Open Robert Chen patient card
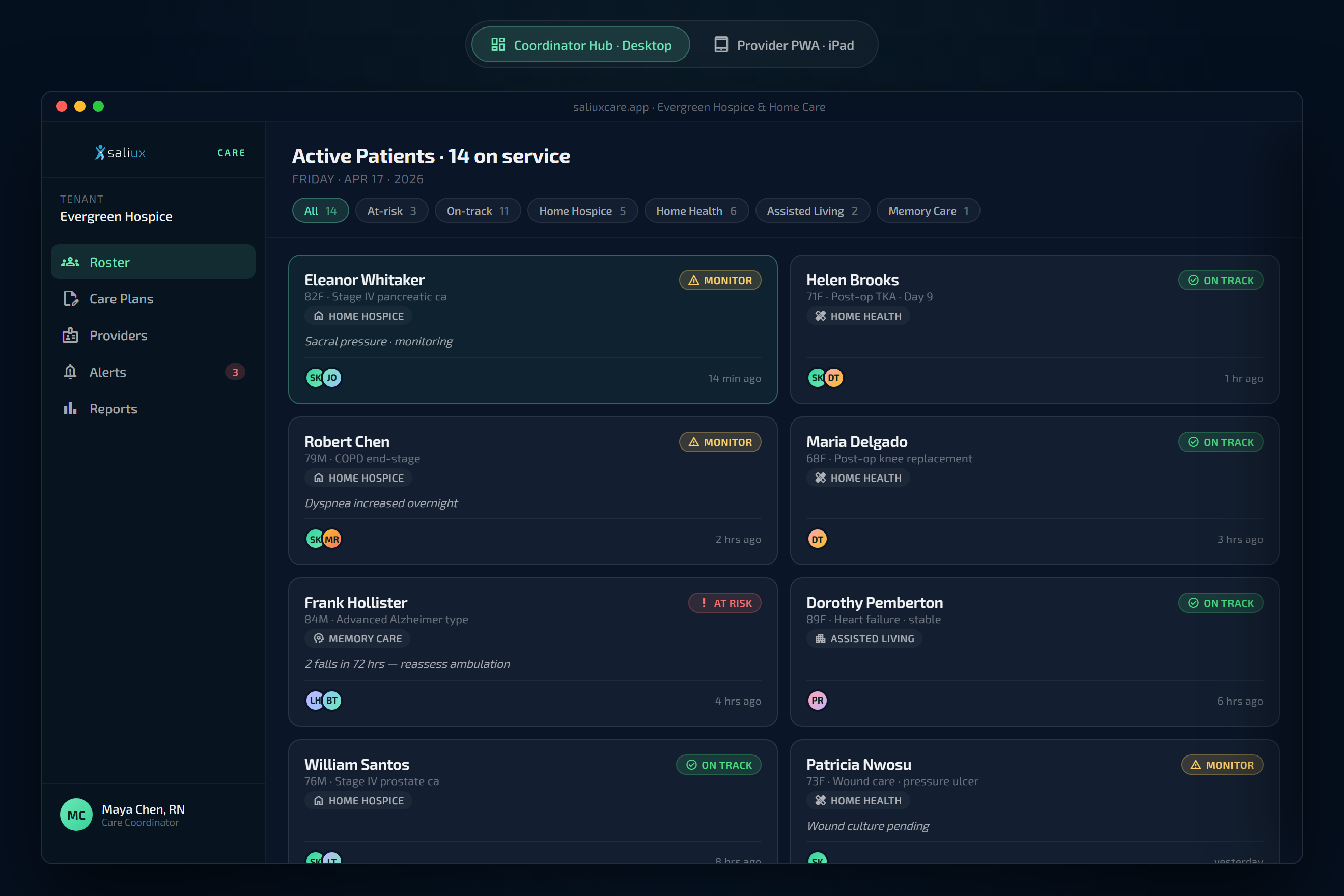This screenshot has height=896, width=1344. [x=533, y=491]
